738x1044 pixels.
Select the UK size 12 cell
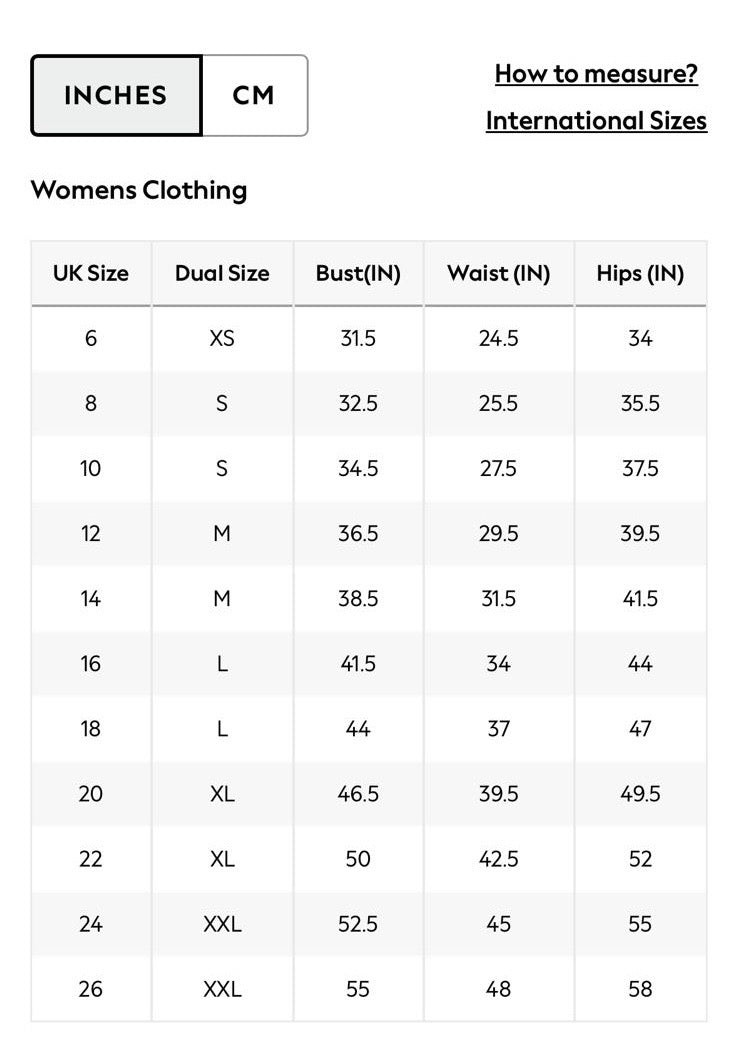[x=91, y=534]
